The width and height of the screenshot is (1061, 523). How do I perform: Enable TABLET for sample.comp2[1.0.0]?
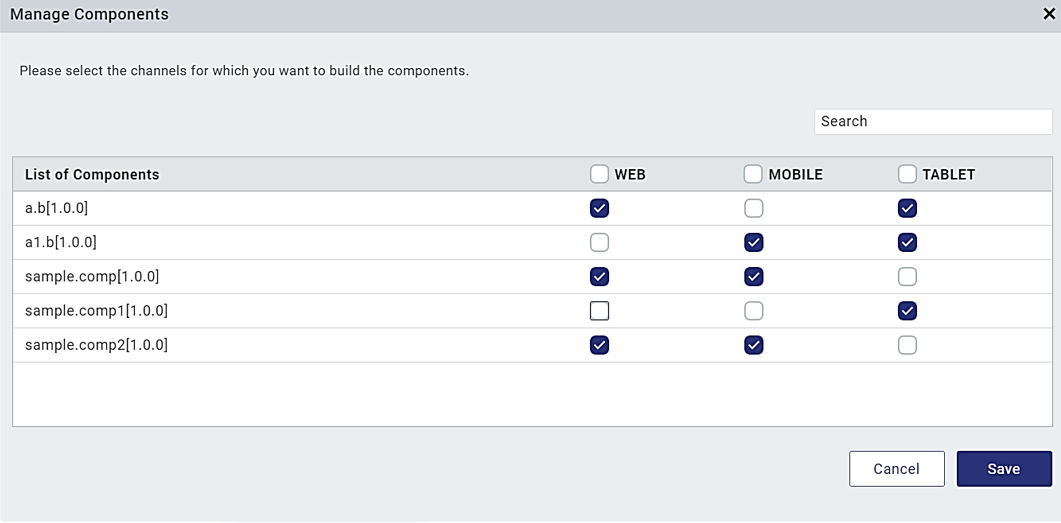[907, 345]
